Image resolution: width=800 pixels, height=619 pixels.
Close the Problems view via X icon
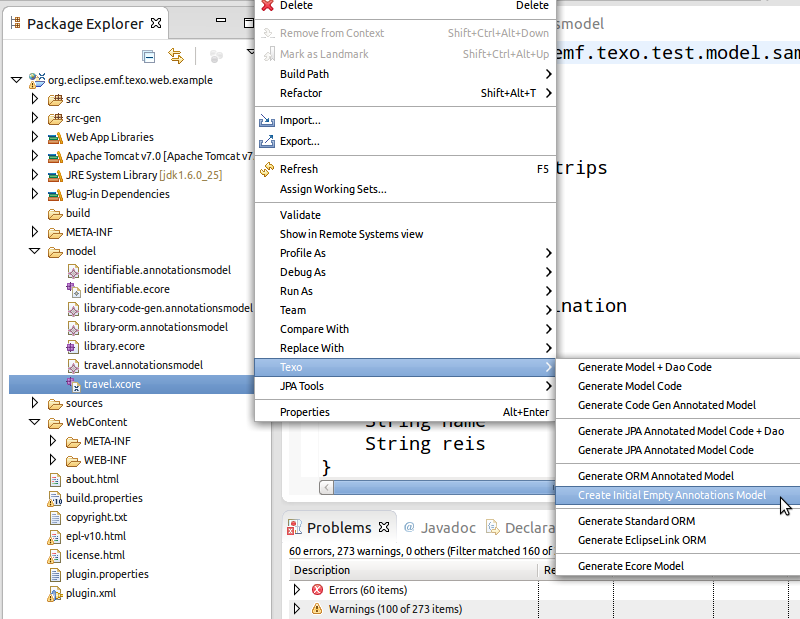(x=384, y=527)
